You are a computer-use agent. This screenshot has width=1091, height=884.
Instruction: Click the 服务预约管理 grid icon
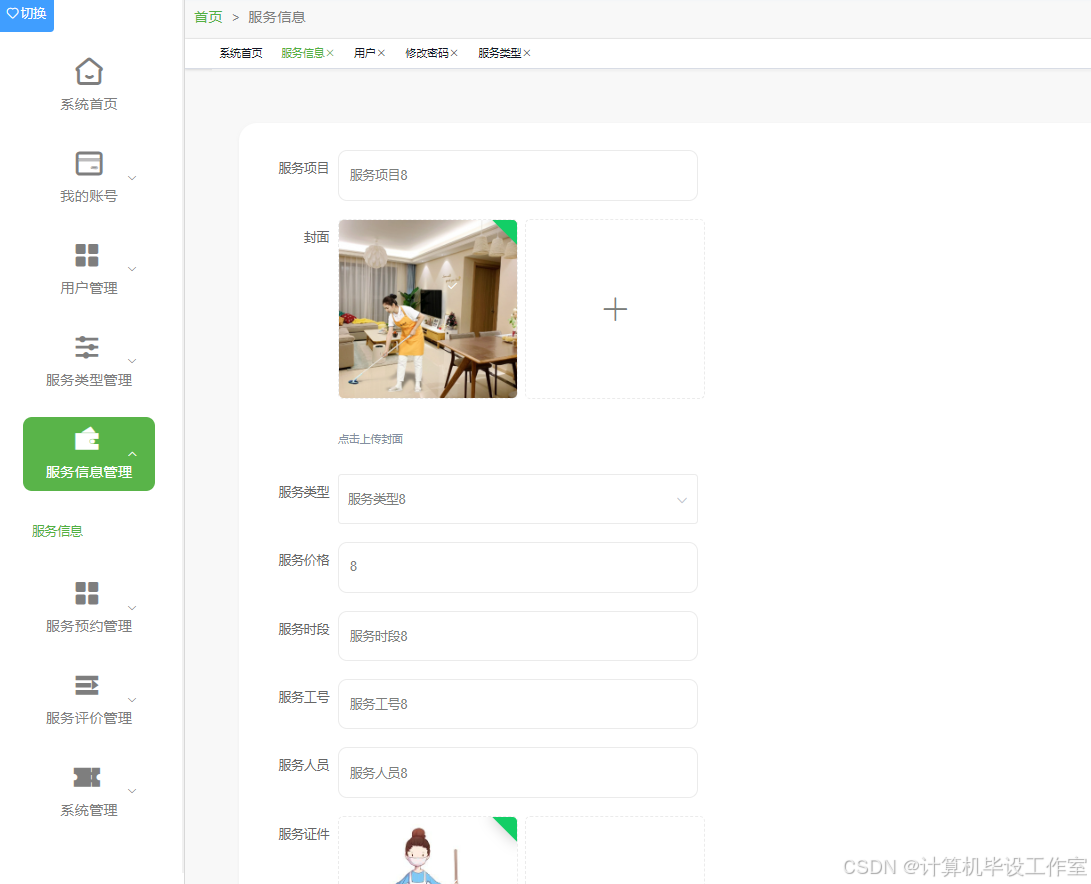[87, 593]
